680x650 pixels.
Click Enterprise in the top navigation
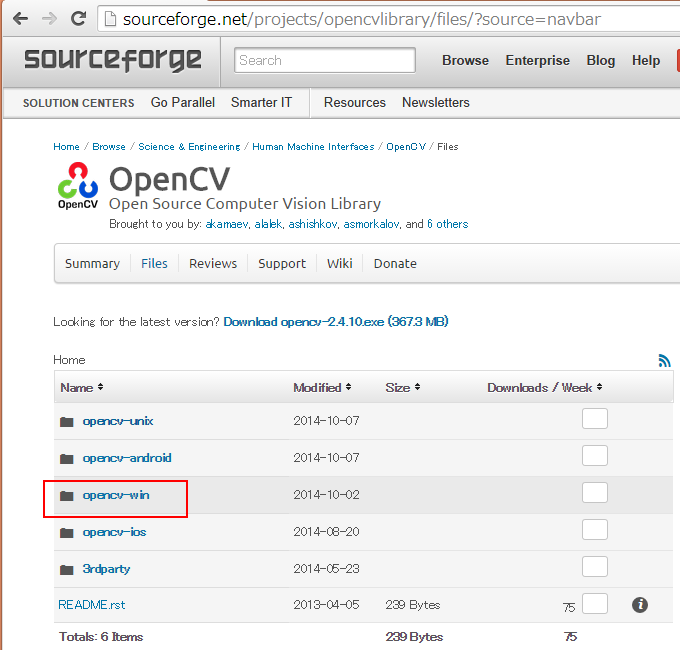pos(537,60)
